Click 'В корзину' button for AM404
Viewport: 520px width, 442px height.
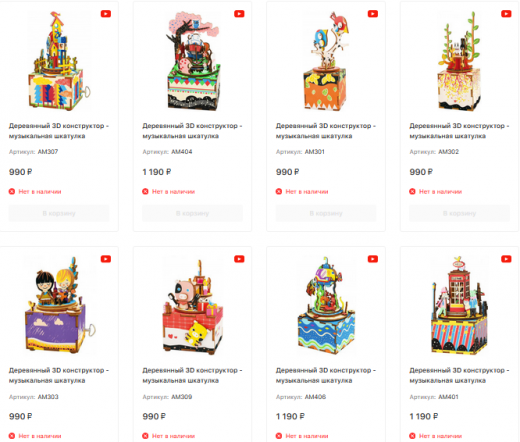coord(193,213)
